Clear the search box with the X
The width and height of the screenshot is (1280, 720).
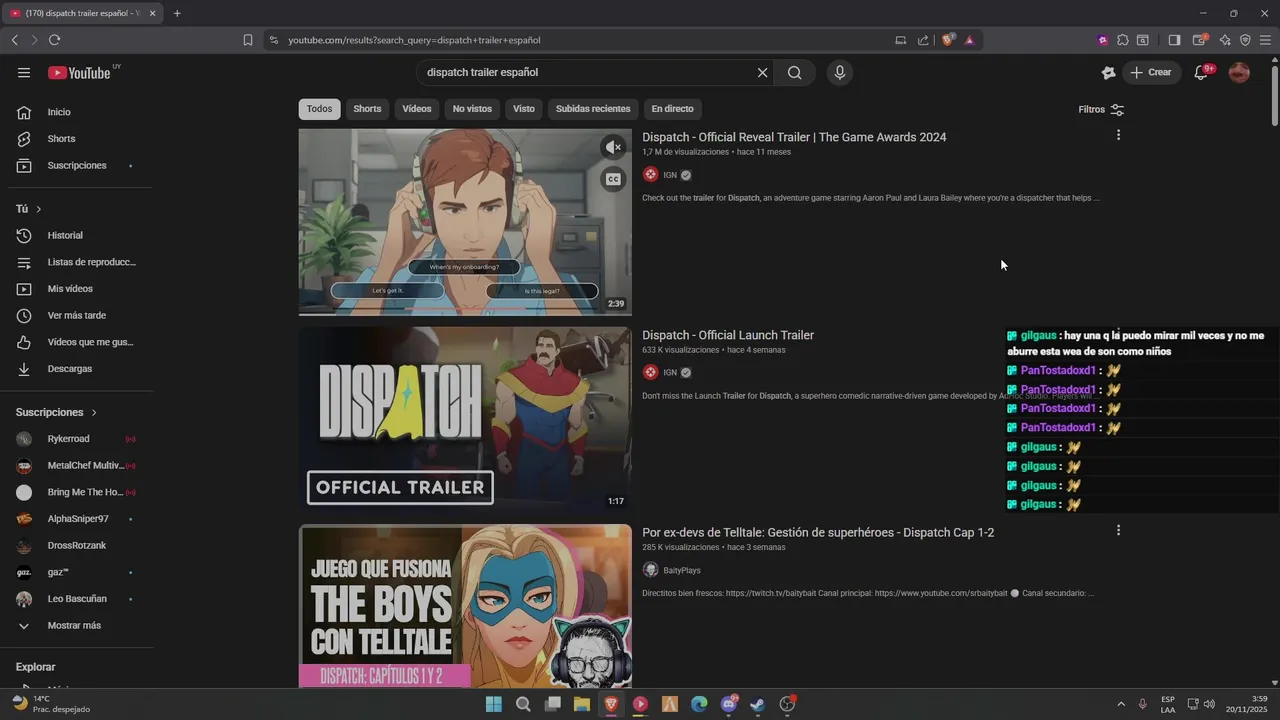pos(762,73)
